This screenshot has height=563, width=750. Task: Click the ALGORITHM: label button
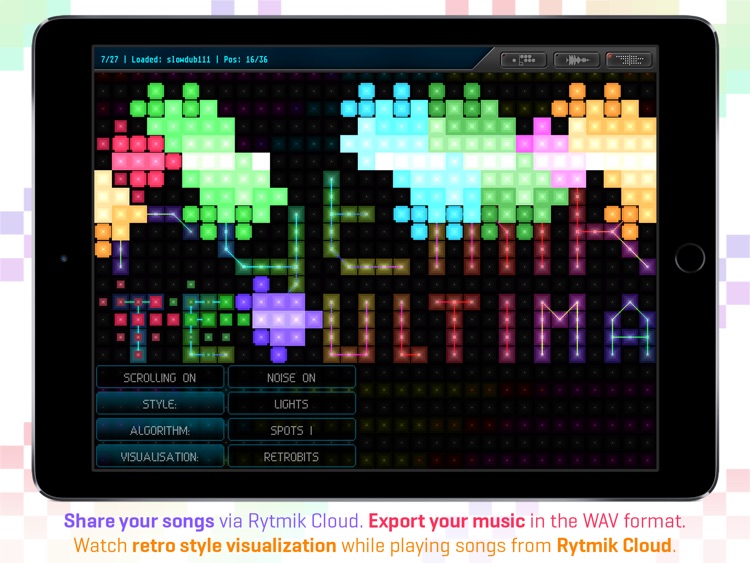click(x=160, y=430)
